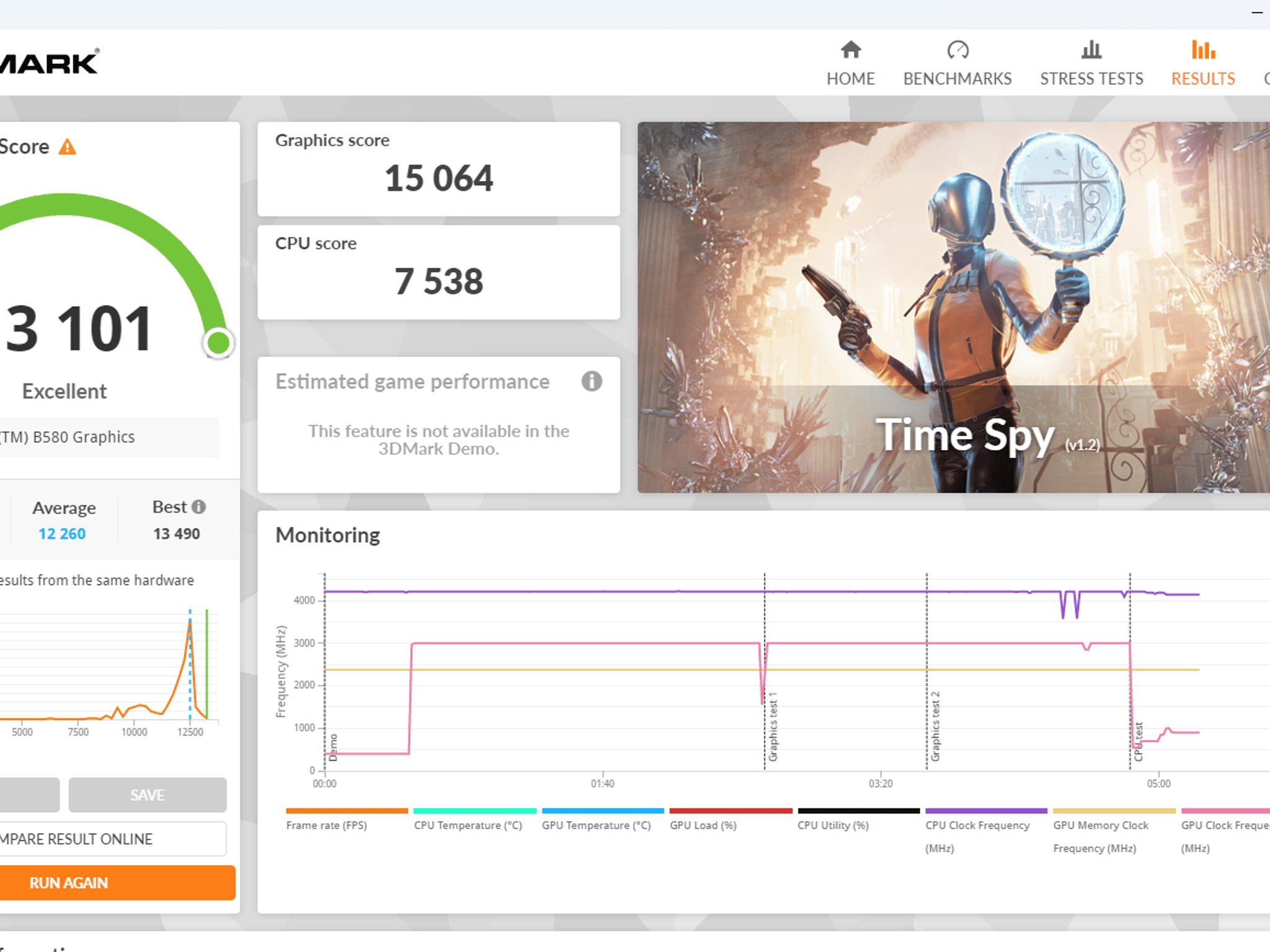Click the Benchmarks gauge icon
1270x952 pixels.
pos(957,50)
